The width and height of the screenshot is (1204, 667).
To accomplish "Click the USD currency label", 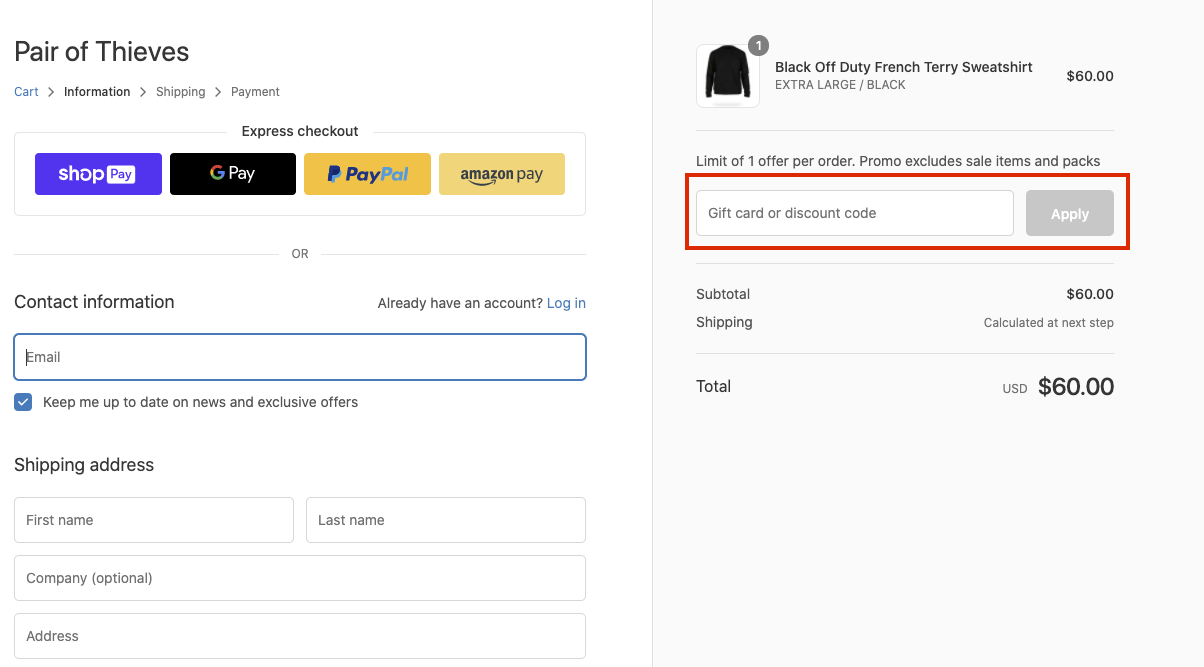I will [x=1015, y=389].
